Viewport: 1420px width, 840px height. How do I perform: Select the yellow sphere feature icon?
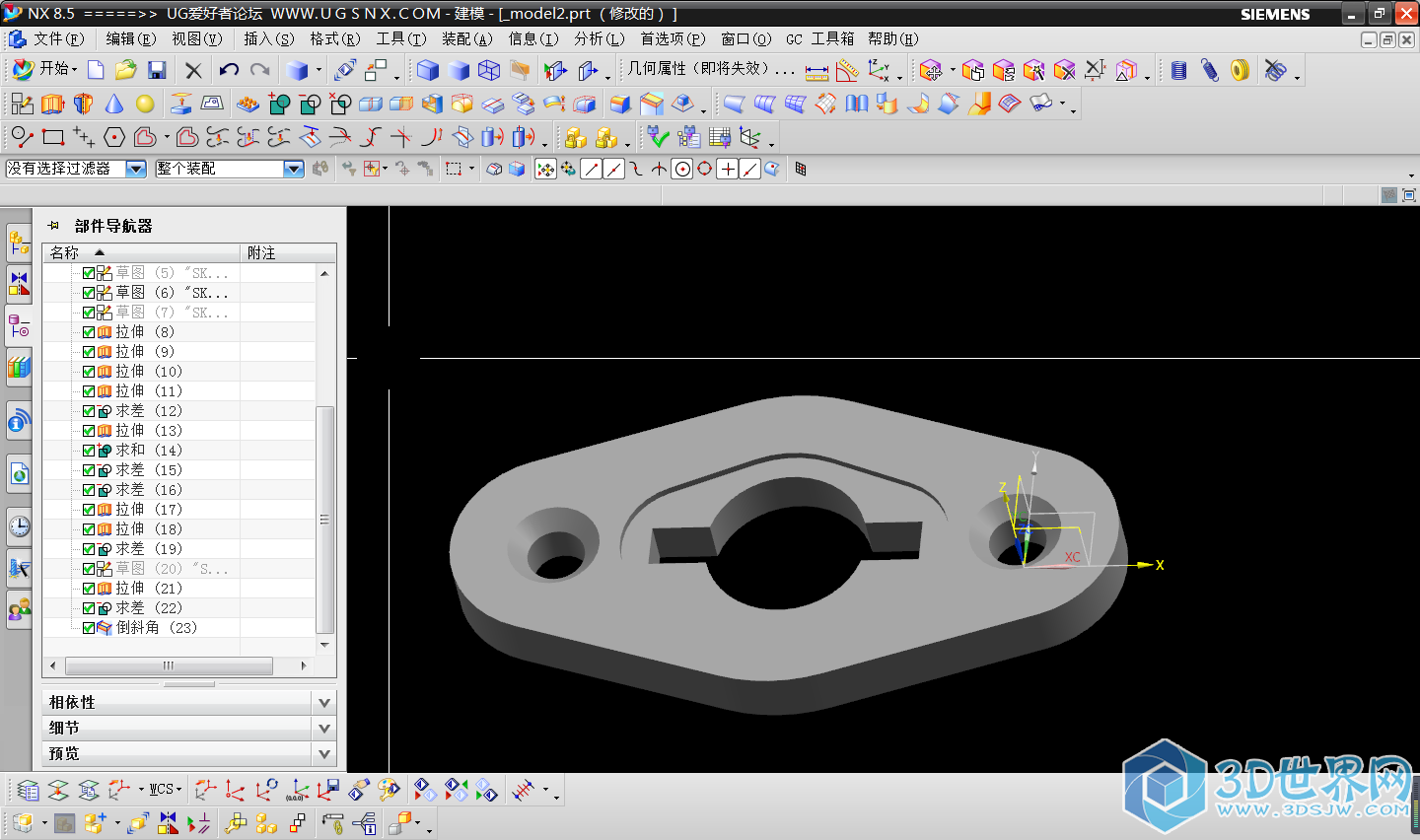pos(145,104)
